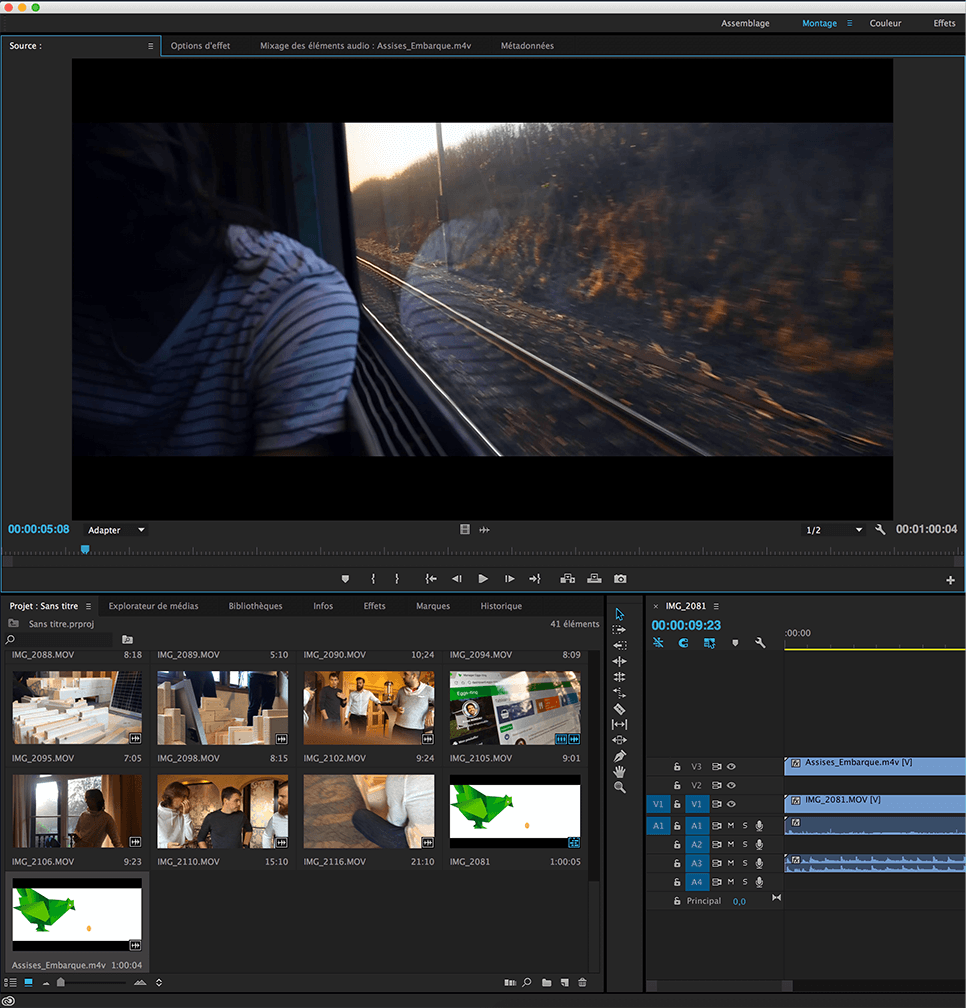Click the trash icon in Project panel
Image resolution: width=966 pixels, height=1008 pixels.
pos(582,982)
